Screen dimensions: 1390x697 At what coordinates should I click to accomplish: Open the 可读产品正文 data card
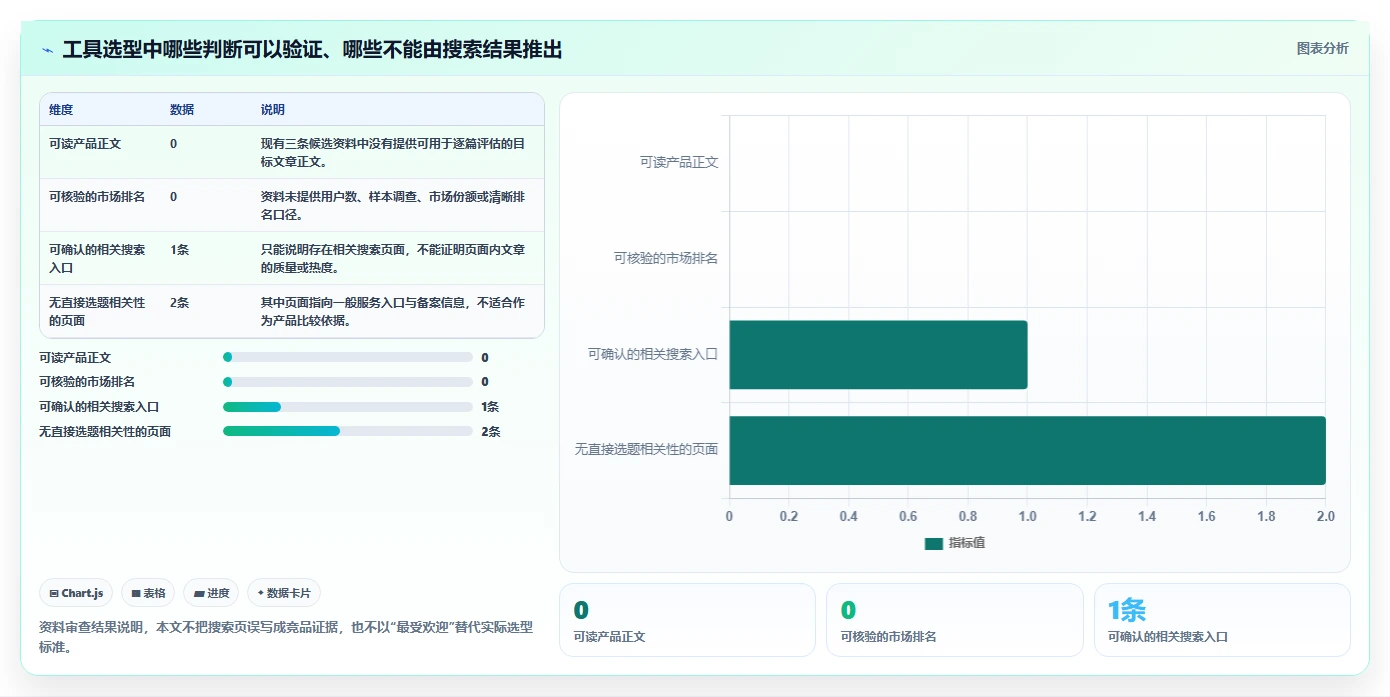click(x=687, y=620)
